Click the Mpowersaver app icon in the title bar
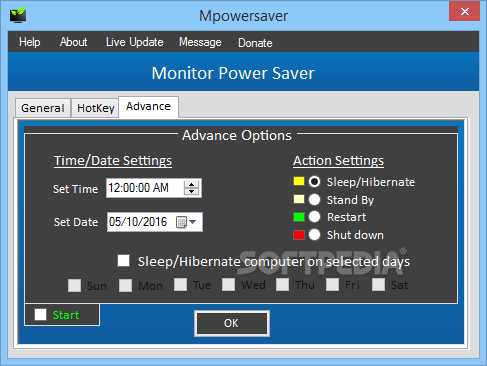 [18, 15]
